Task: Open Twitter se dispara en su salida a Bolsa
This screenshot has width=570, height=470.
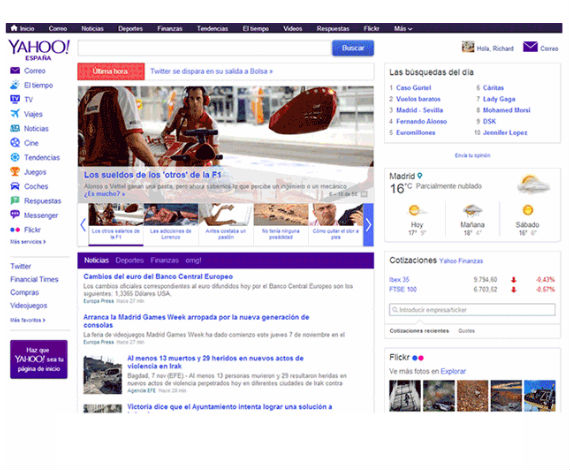Action: pos(211,71)
